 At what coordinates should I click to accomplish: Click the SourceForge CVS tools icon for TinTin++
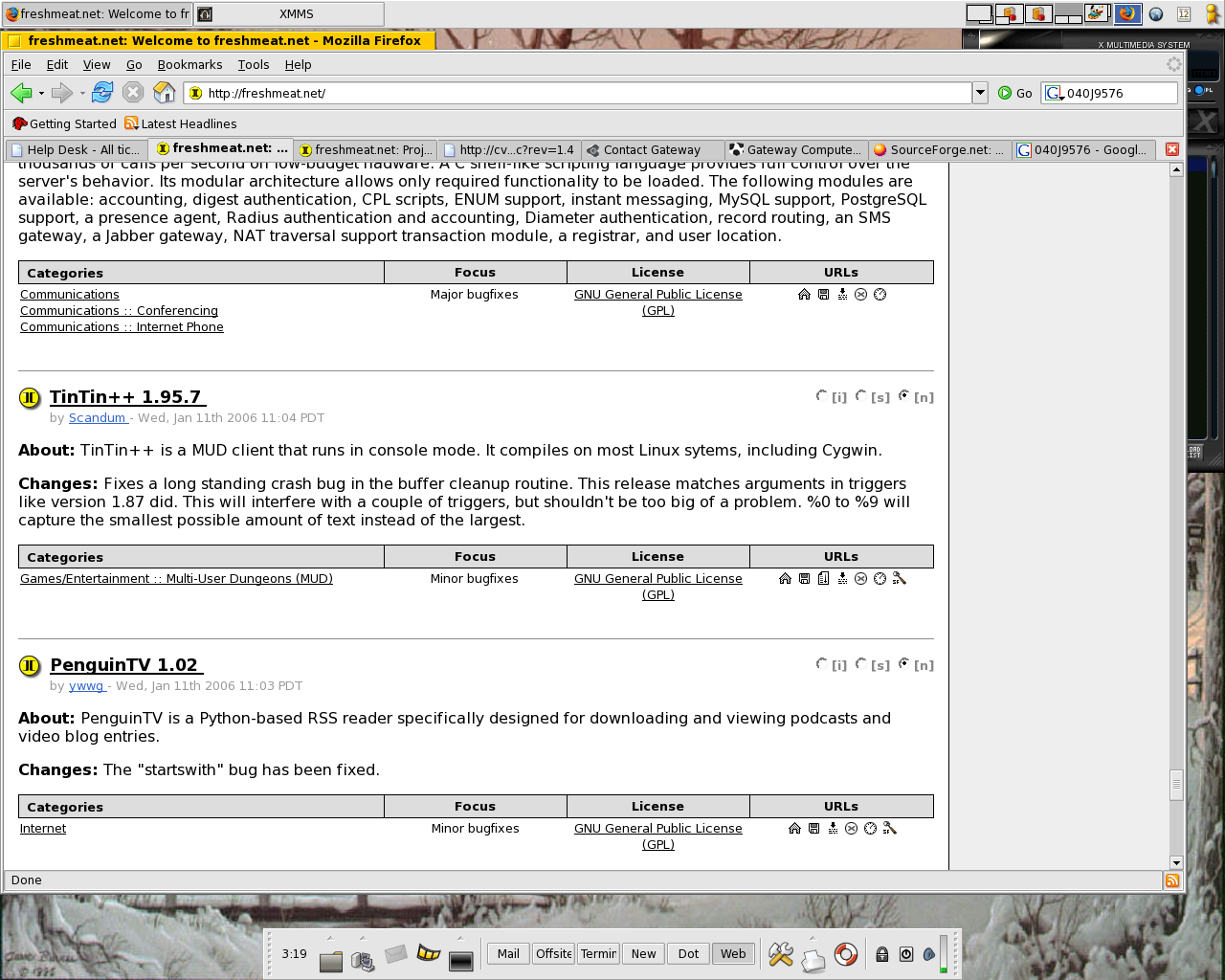click(900, 578)
